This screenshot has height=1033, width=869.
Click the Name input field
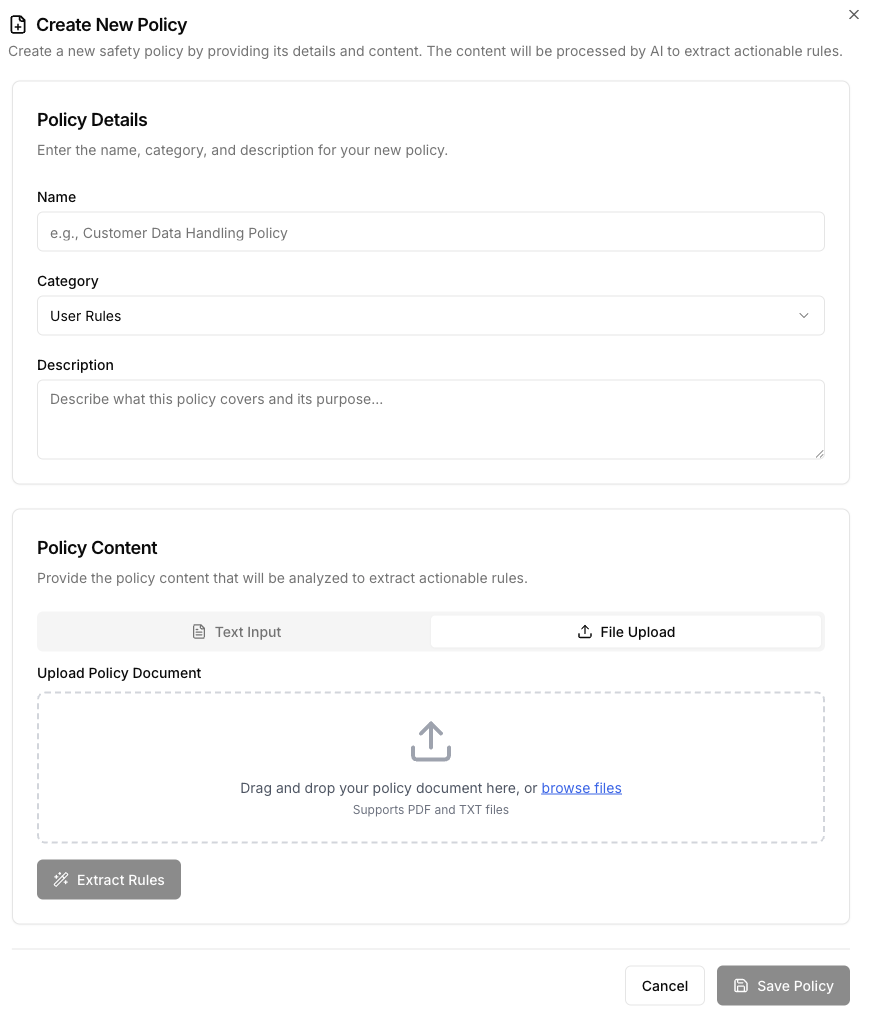[x=430, y=231]
